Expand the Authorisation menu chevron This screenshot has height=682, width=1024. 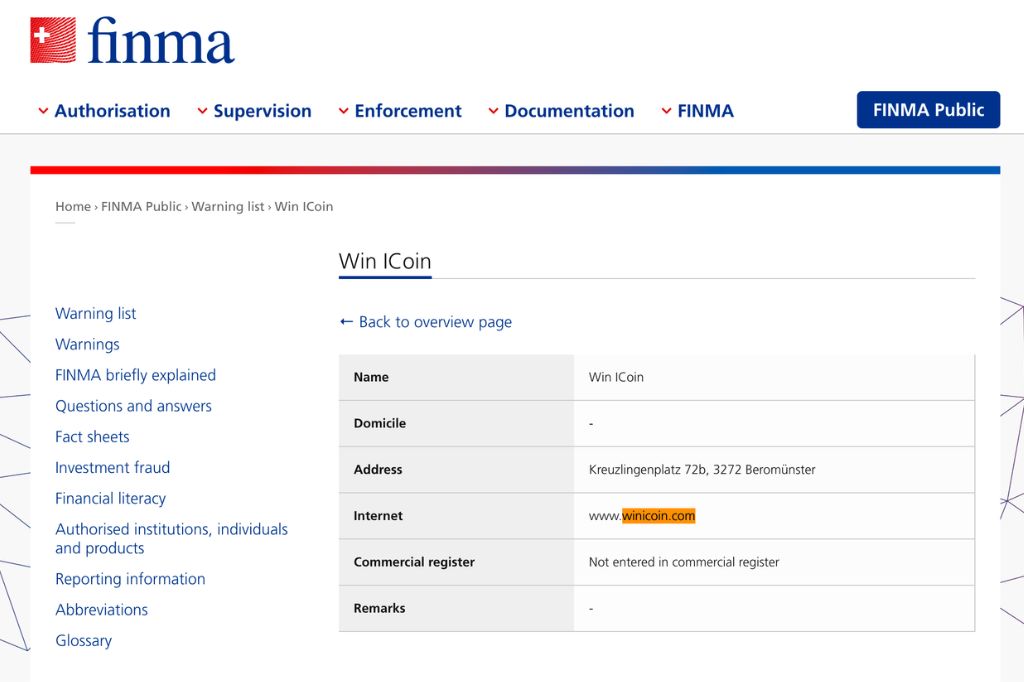(x=43, y=111)
